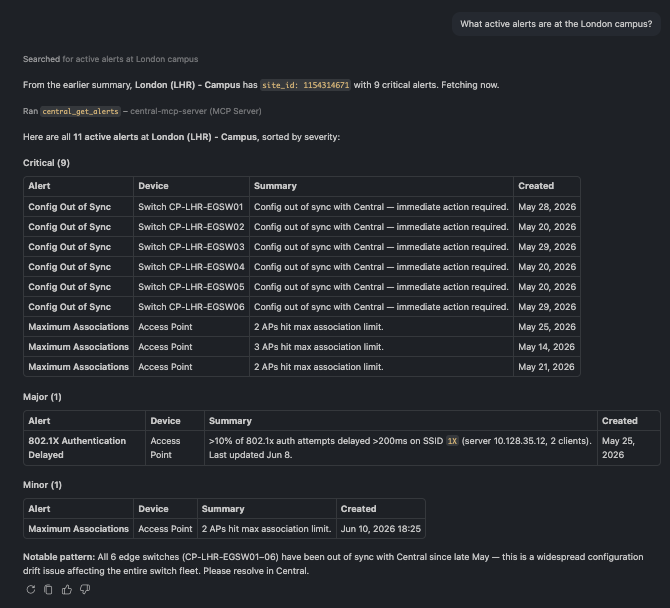Image resolution: width=670 pixels, height=608 pixels.
Task: Click the 'Summary' header in the Critical table
Action: 275,186
